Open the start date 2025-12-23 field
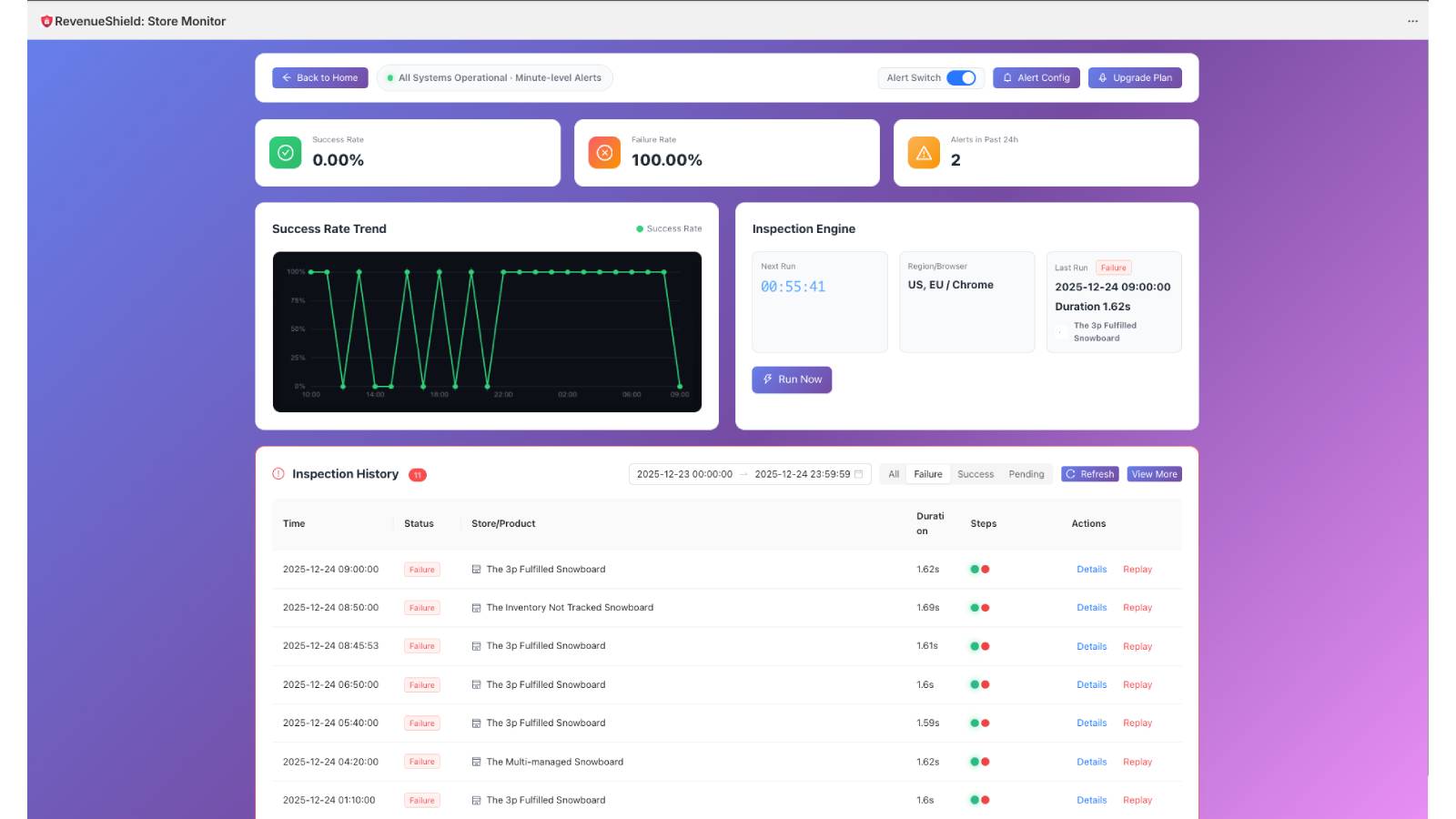The width and height of the screenshot is (1456, 819). [684, 474]
